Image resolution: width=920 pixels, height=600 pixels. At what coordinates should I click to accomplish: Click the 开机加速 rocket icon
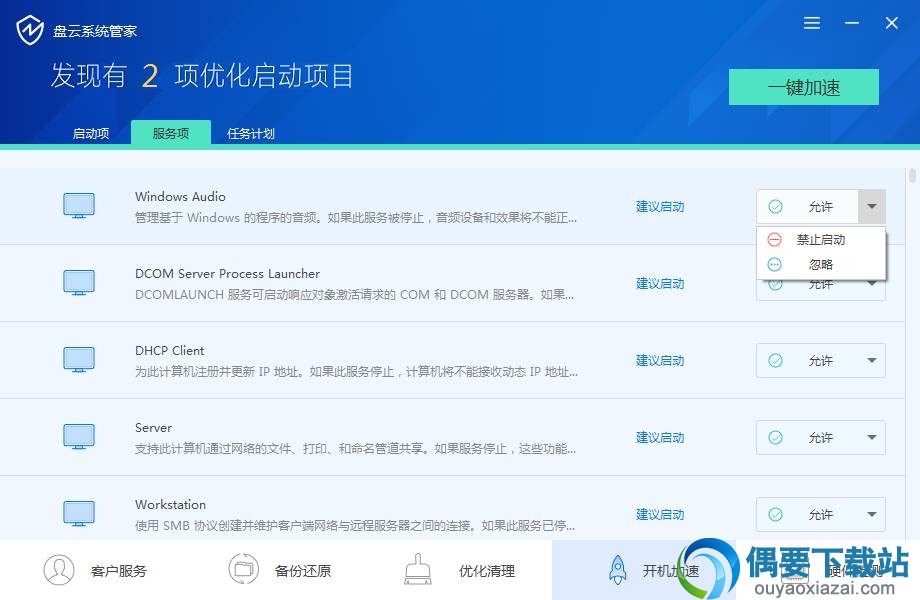(x=617, y=570)
